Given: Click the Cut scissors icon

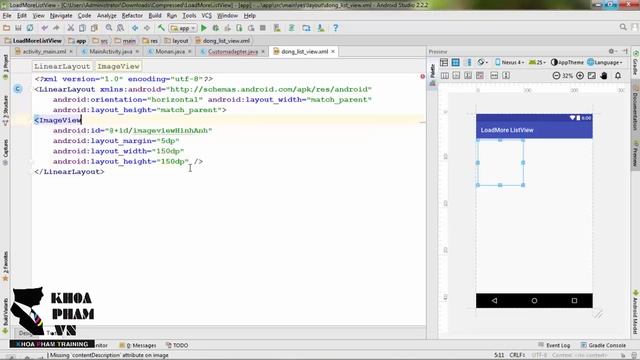Looking at the screenshot, I should tap(71, 28).
